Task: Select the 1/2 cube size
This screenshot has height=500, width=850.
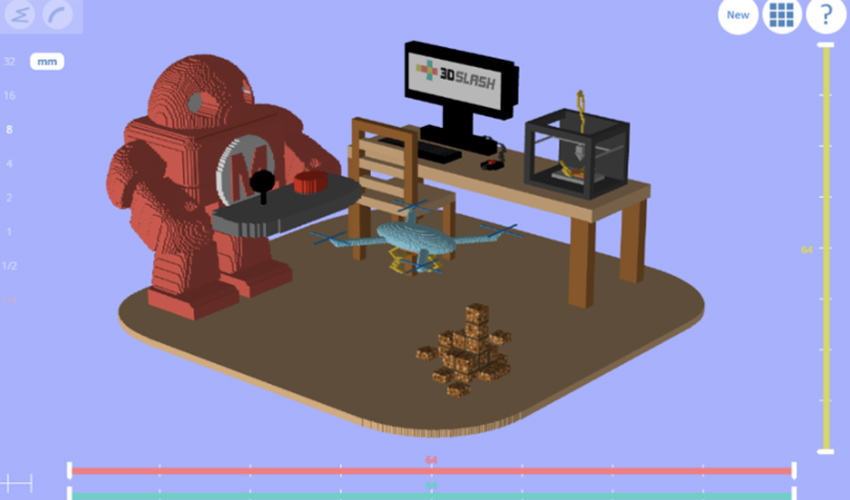Action: (9, 265)
